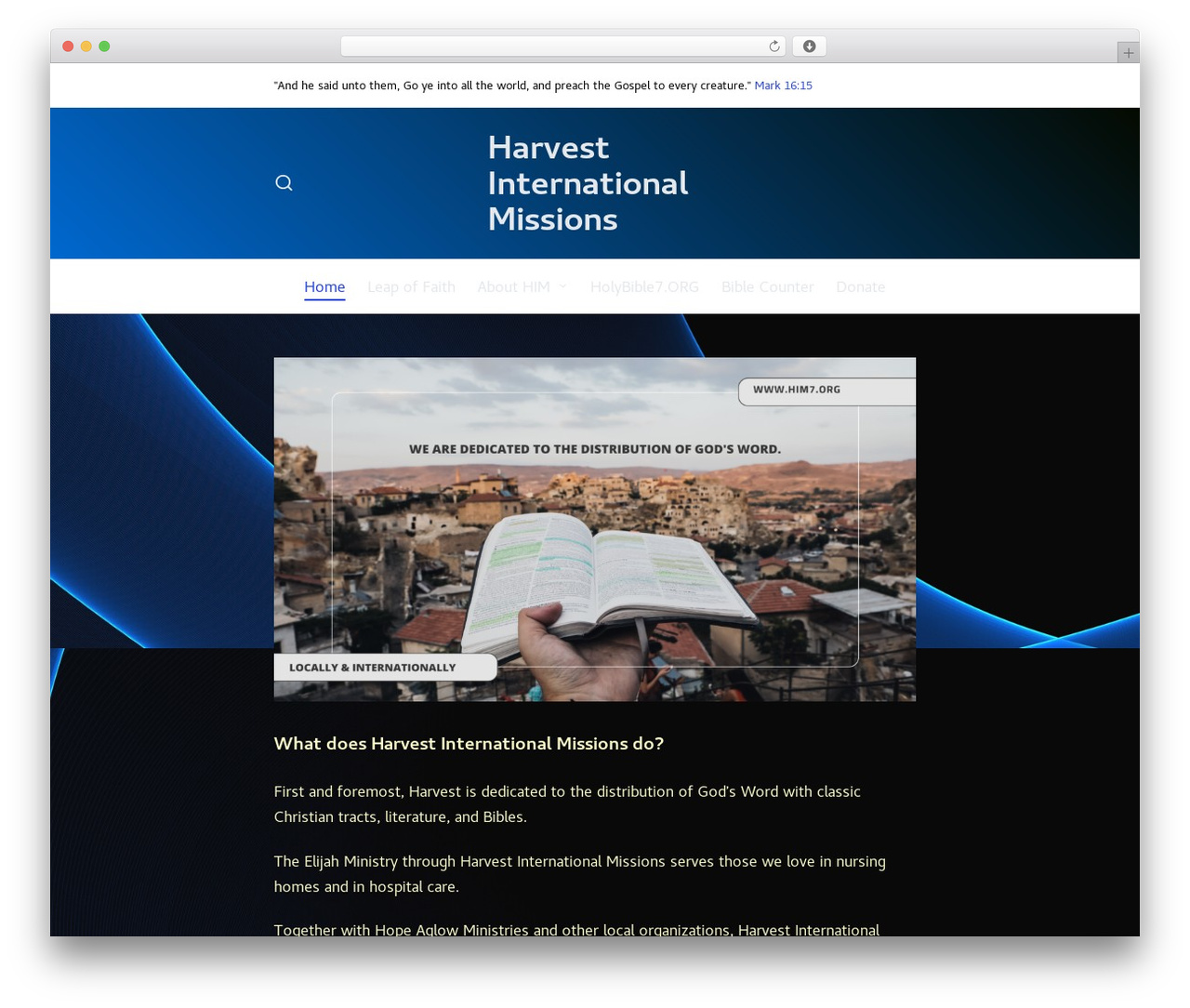
Task: Select the 'What does Harvest International Missions do?' heading
Action: coord(469,744)
